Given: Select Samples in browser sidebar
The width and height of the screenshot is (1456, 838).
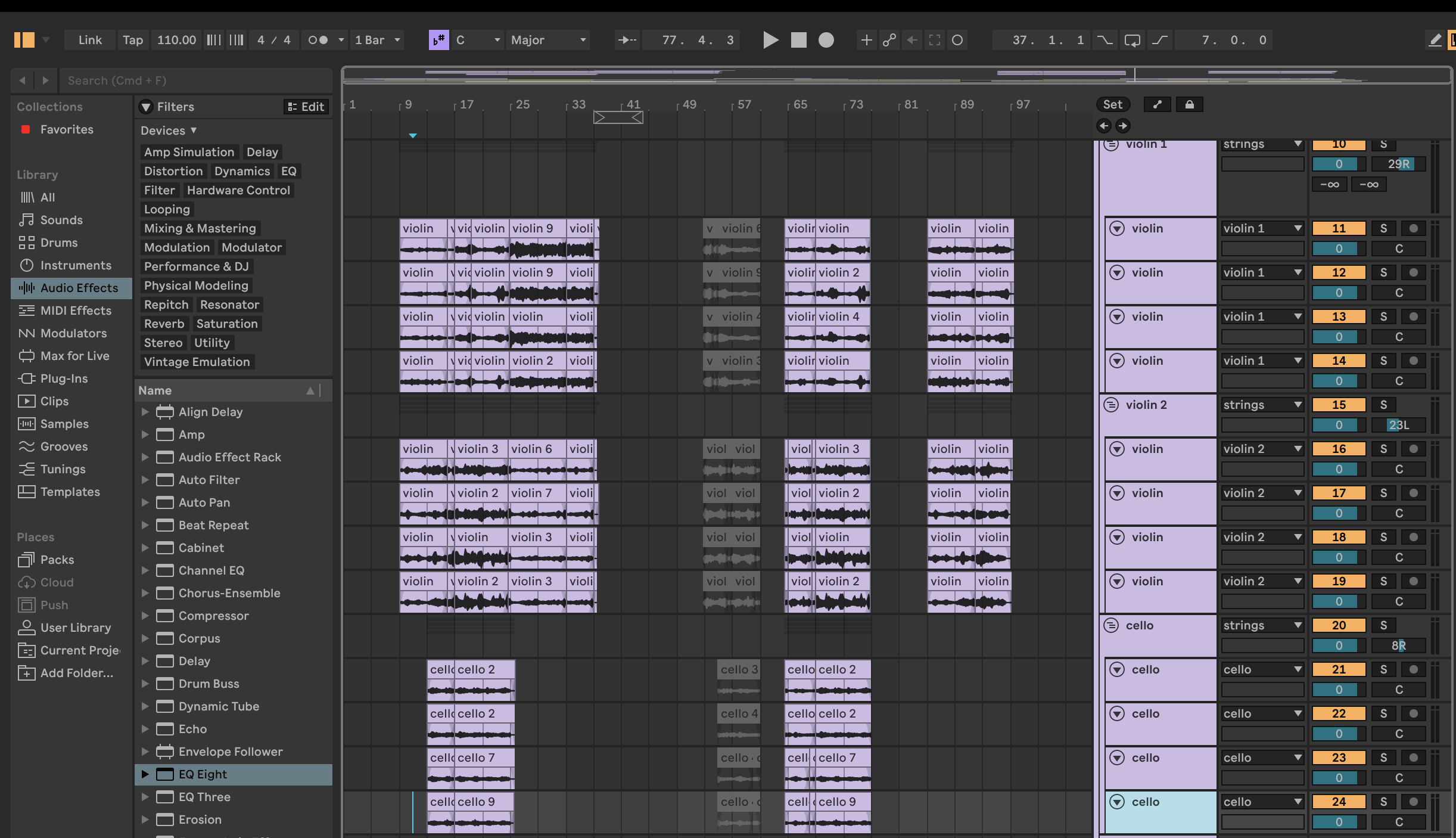Looking at the screenshot, I should [x=64, y=424].
